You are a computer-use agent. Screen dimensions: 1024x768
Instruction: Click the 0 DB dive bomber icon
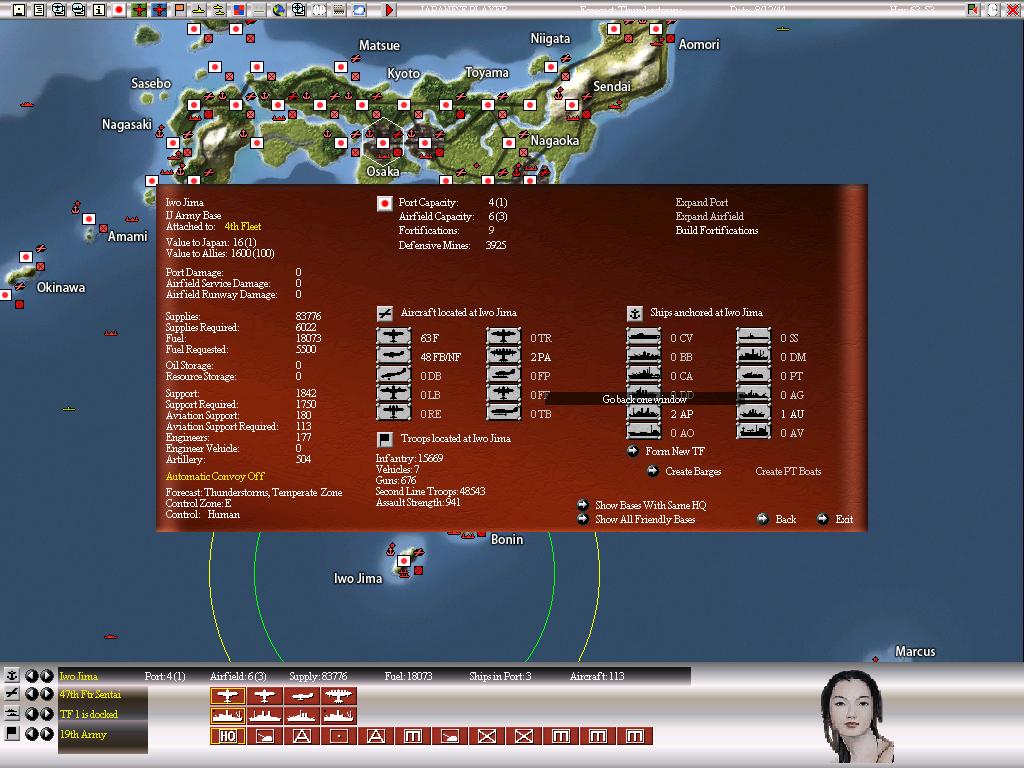tap(394, 375)
